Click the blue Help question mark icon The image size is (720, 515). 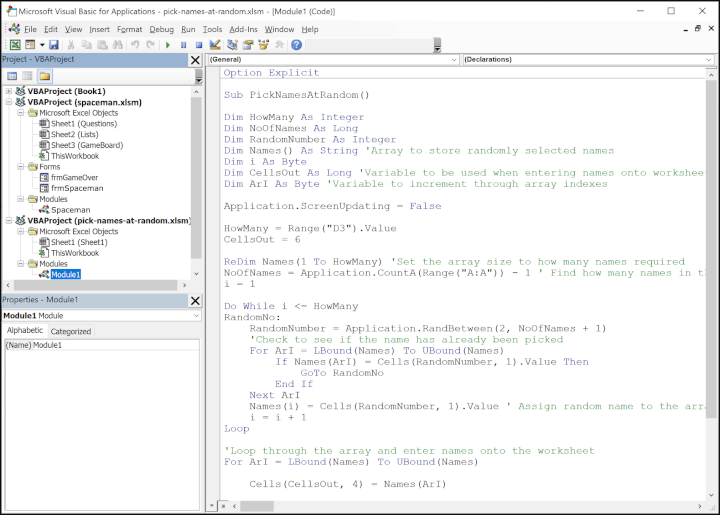point(296,45)
